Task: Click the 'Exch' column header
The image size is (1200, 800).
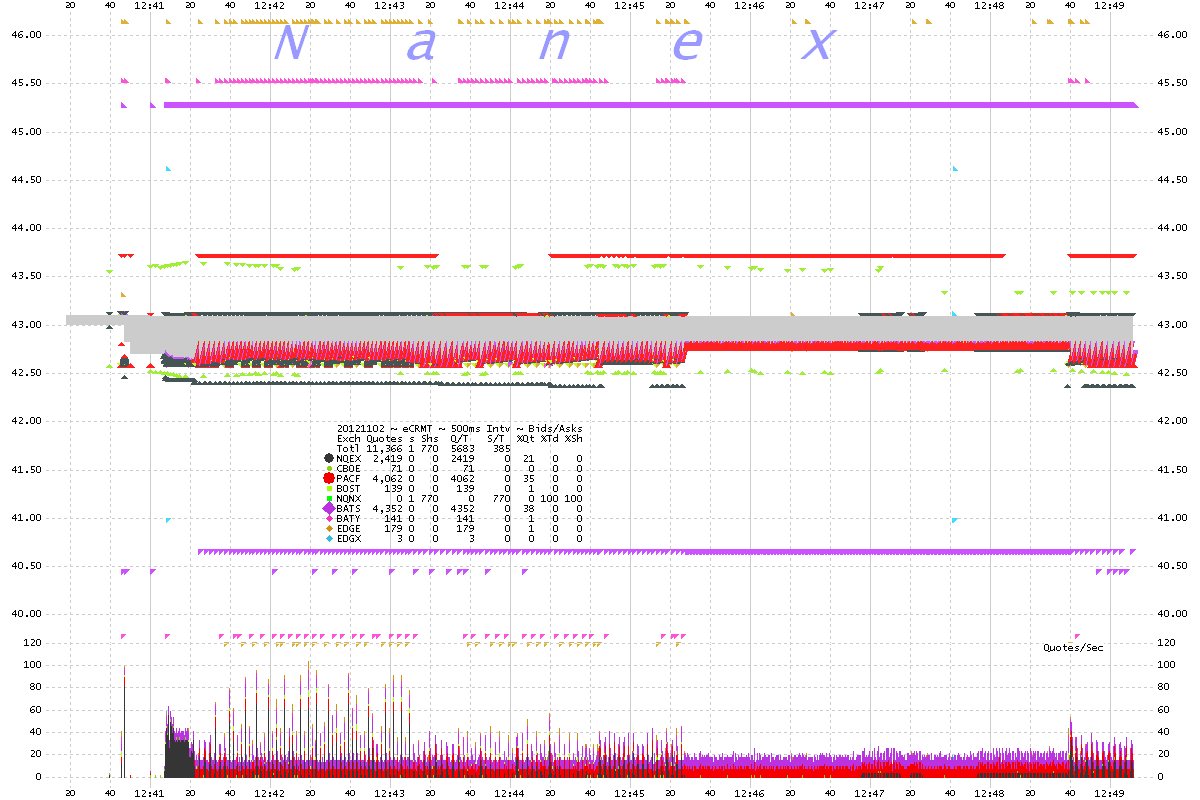Action: coord(349,439)
